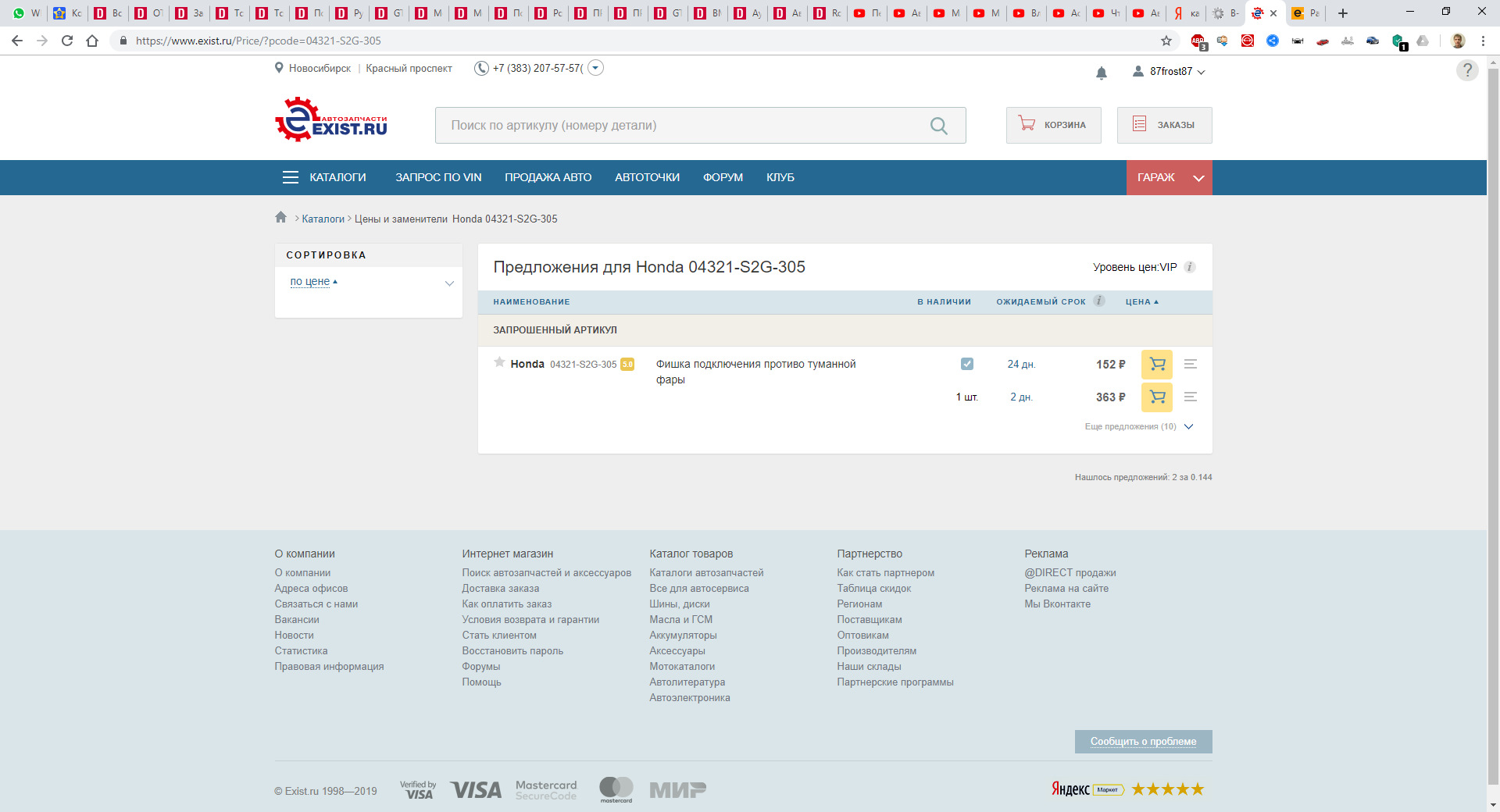Open Chrome menu three dots

click(1483, 41)
